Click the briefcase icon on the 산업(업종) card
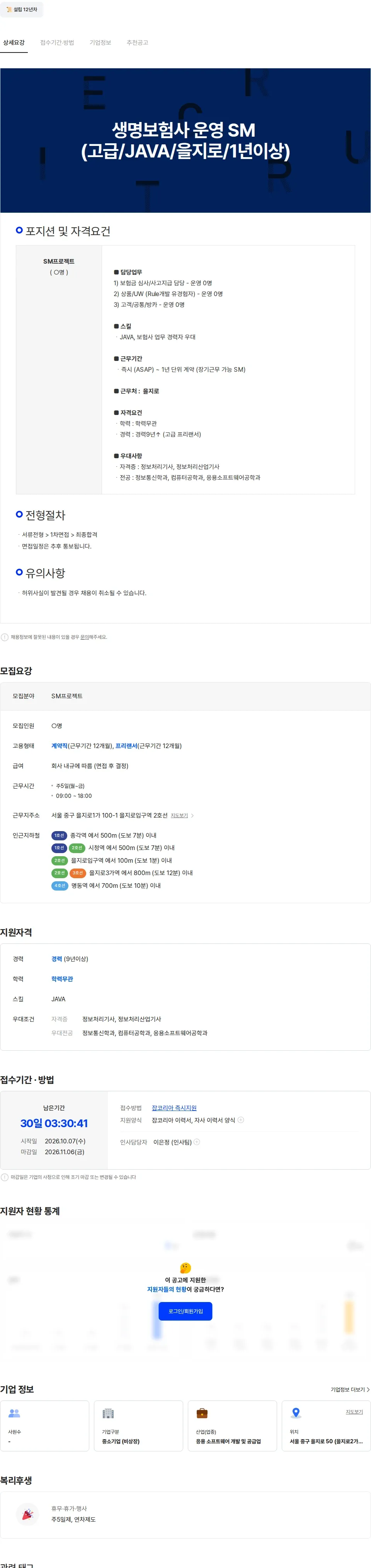The width and height of the screenshot is (371, 1568). coord(202,1413)
